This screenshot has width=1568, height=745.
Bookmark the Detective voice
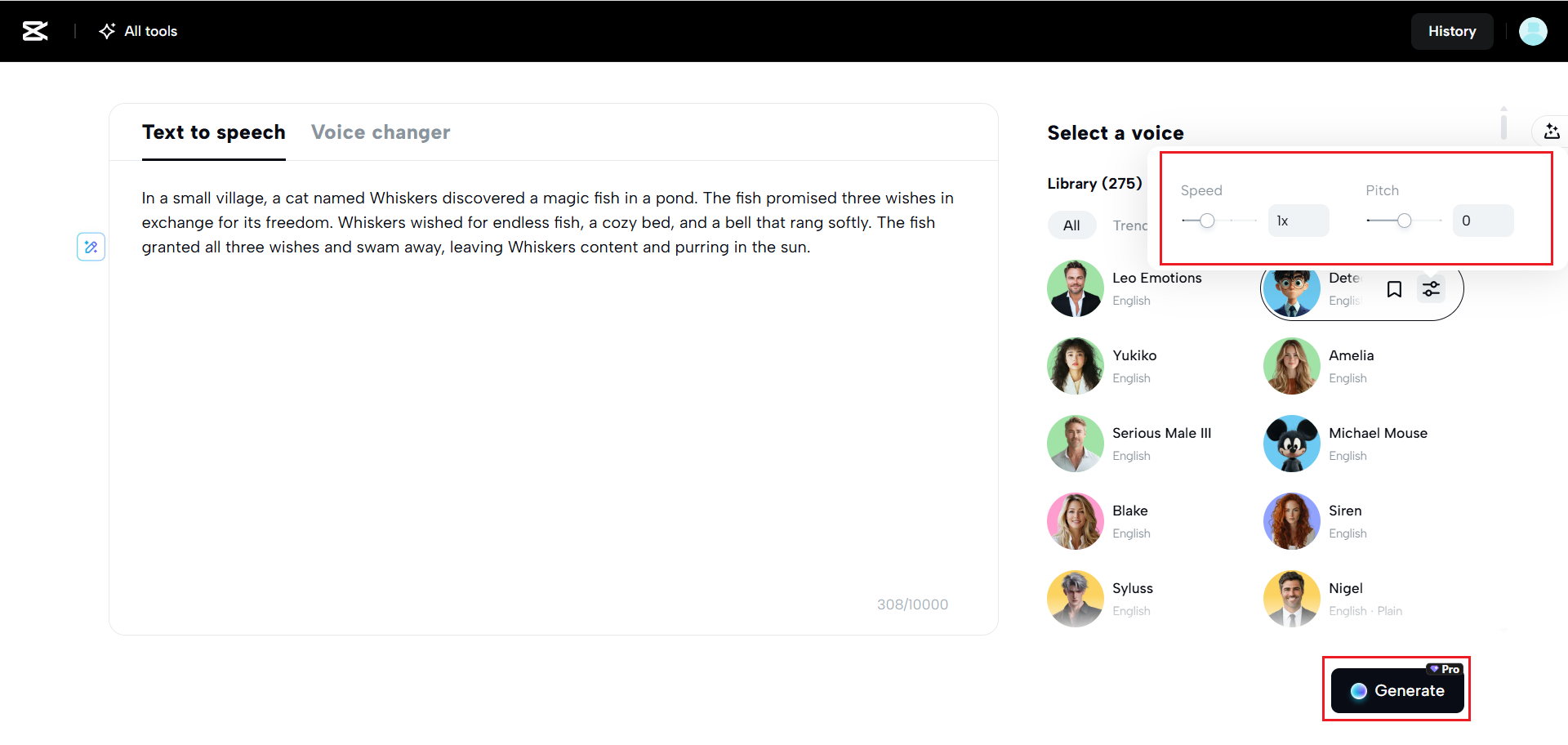pyautogui.click(x=1394, y=288)
